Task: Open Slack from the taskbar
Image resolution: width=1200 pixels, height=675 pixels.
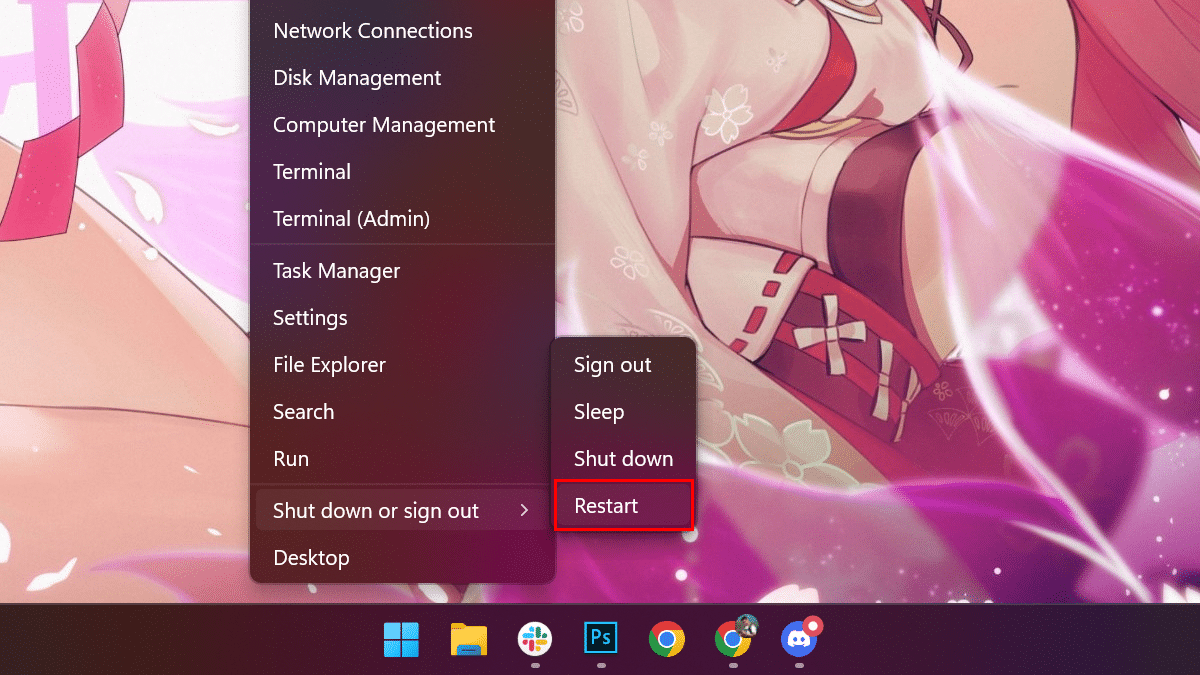Action: pyautogui.click(x=534, y=639)
